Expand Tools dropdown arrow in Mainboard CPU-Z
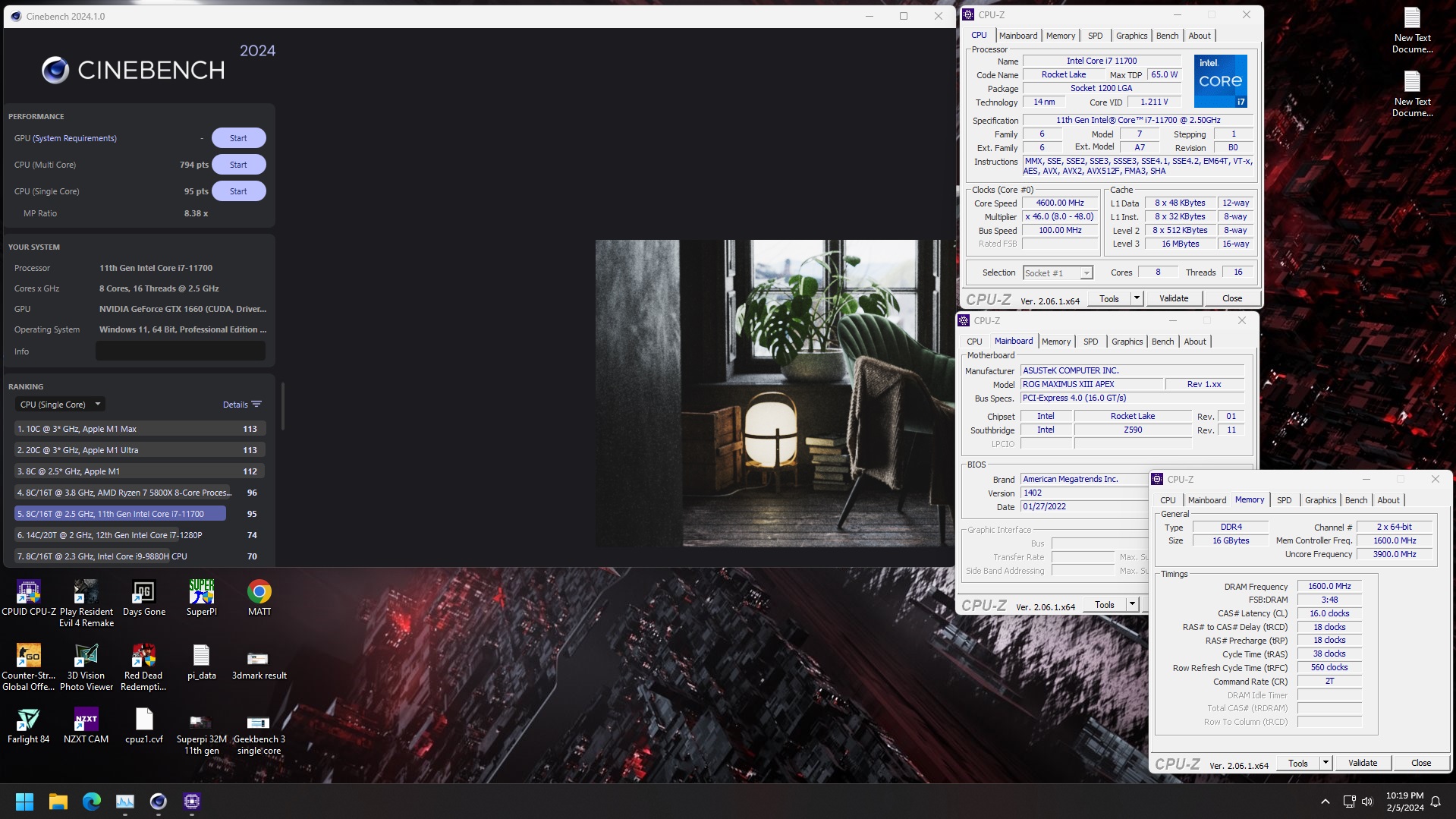 coord(1132,605)
